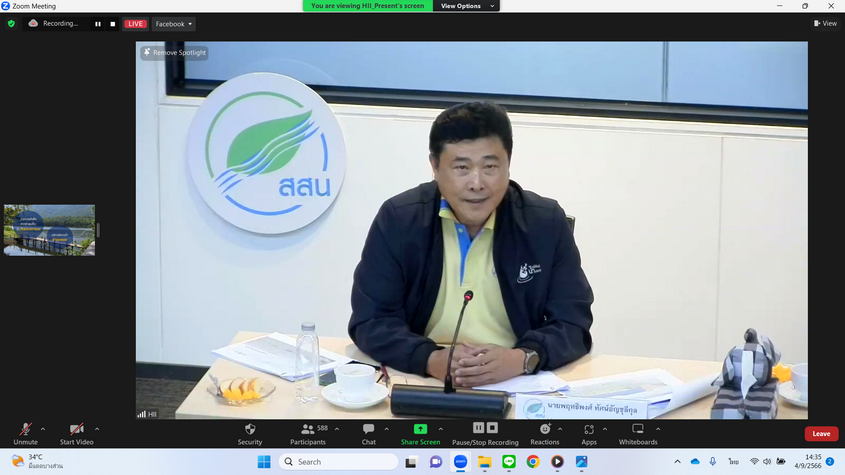Stop recording with the top square button
The image size is (845, 475).
coord(112,24)
